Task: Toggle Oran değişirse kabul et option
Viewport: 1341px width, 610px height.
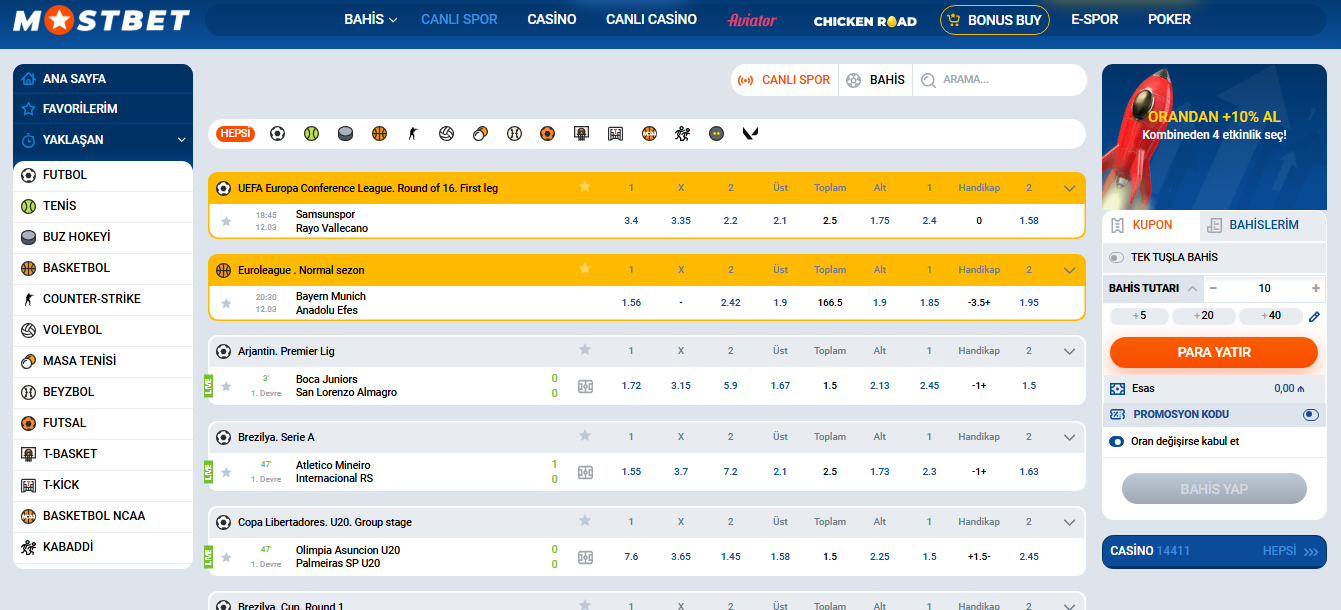Action: (1117, 442)
